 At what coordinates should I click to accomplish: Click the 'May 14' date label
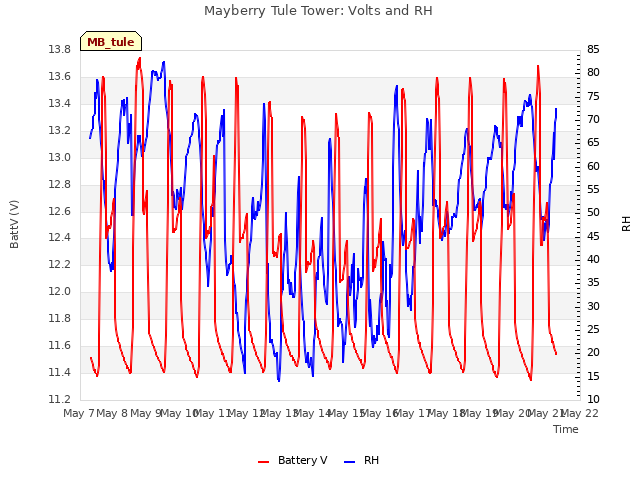(312, 413)
